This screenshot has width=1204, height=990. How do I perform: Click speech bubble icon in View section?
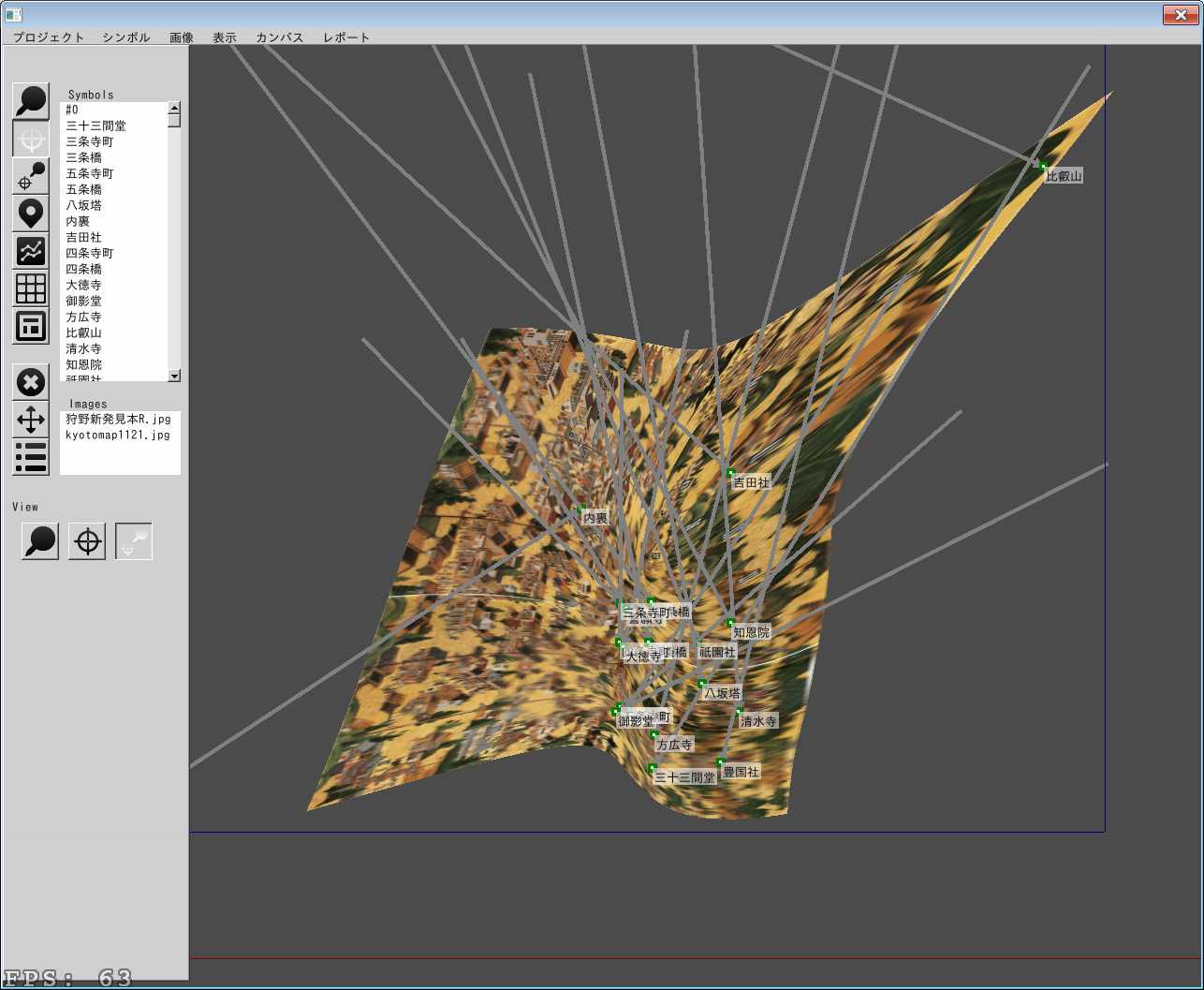pyautogui.click(x=40, y=541)
